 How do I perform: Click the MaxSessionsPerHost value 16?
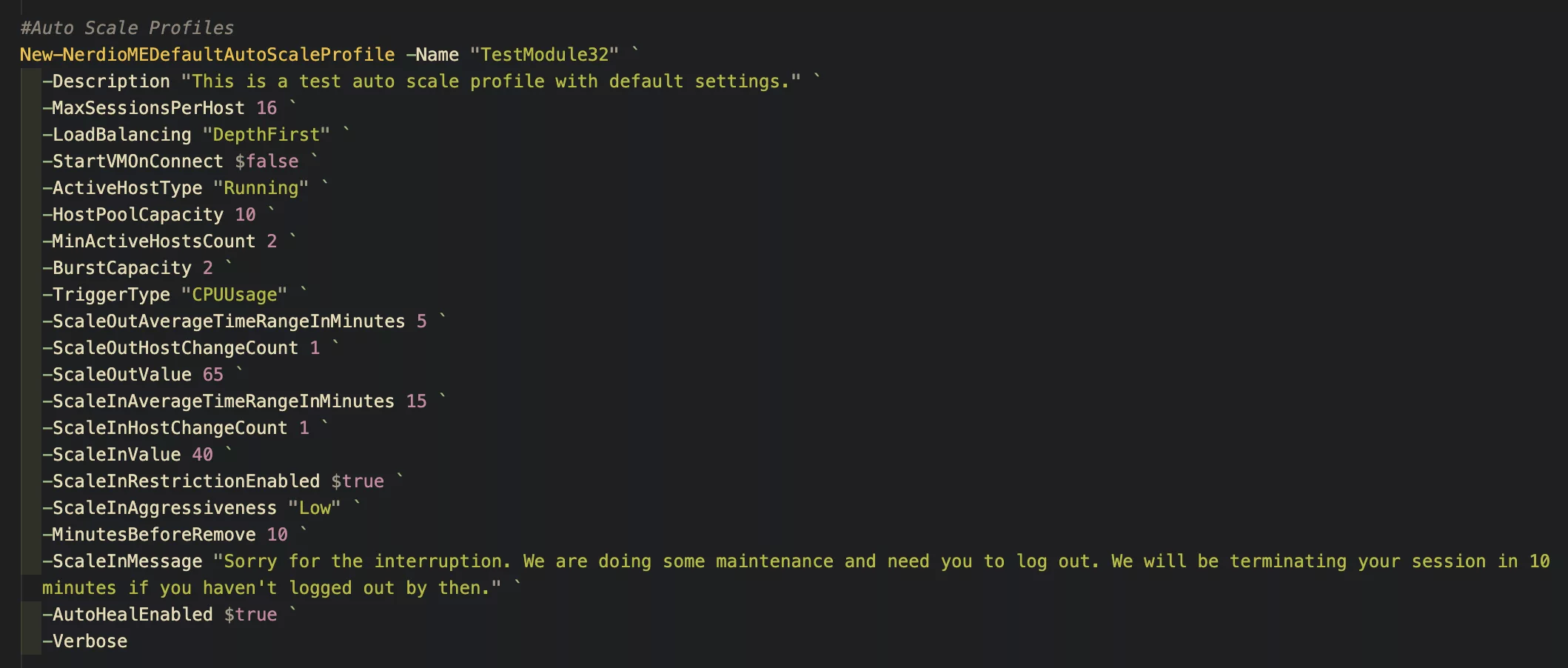coord(267,108)
